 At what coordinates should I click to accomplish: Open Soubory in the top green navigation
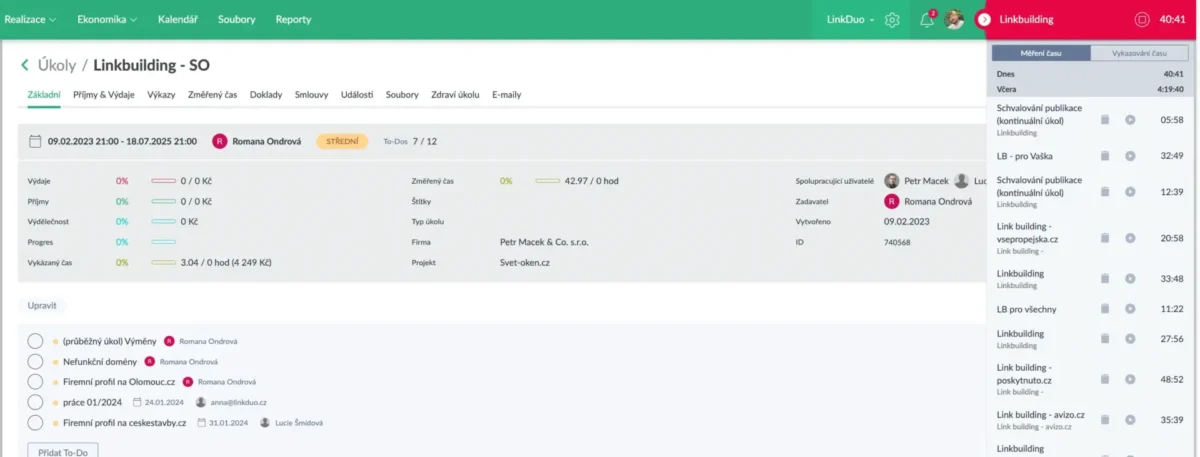click(x=236, y=19)
